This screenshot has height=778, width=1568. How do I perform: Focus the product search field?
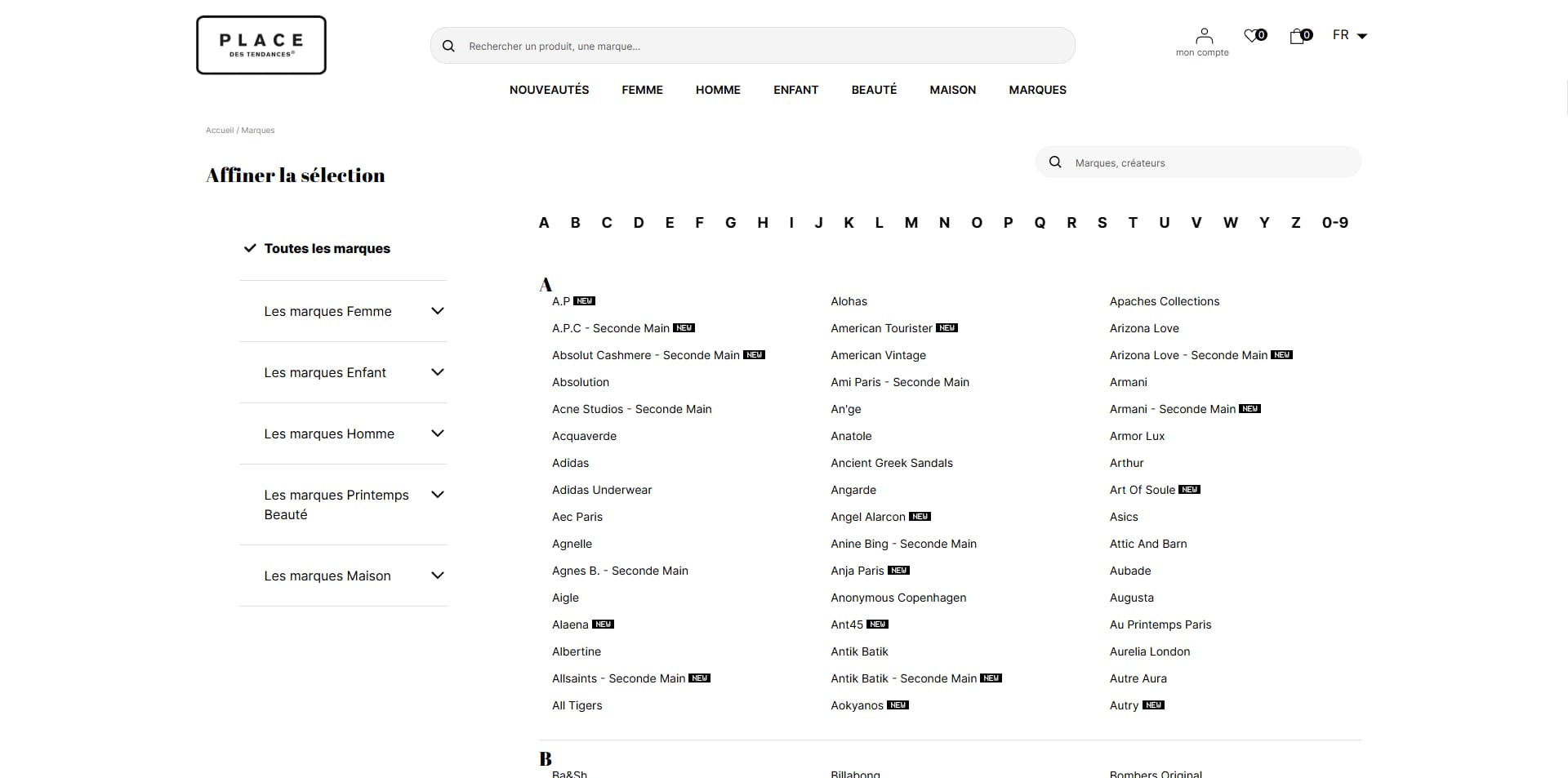tap(753, 46)
